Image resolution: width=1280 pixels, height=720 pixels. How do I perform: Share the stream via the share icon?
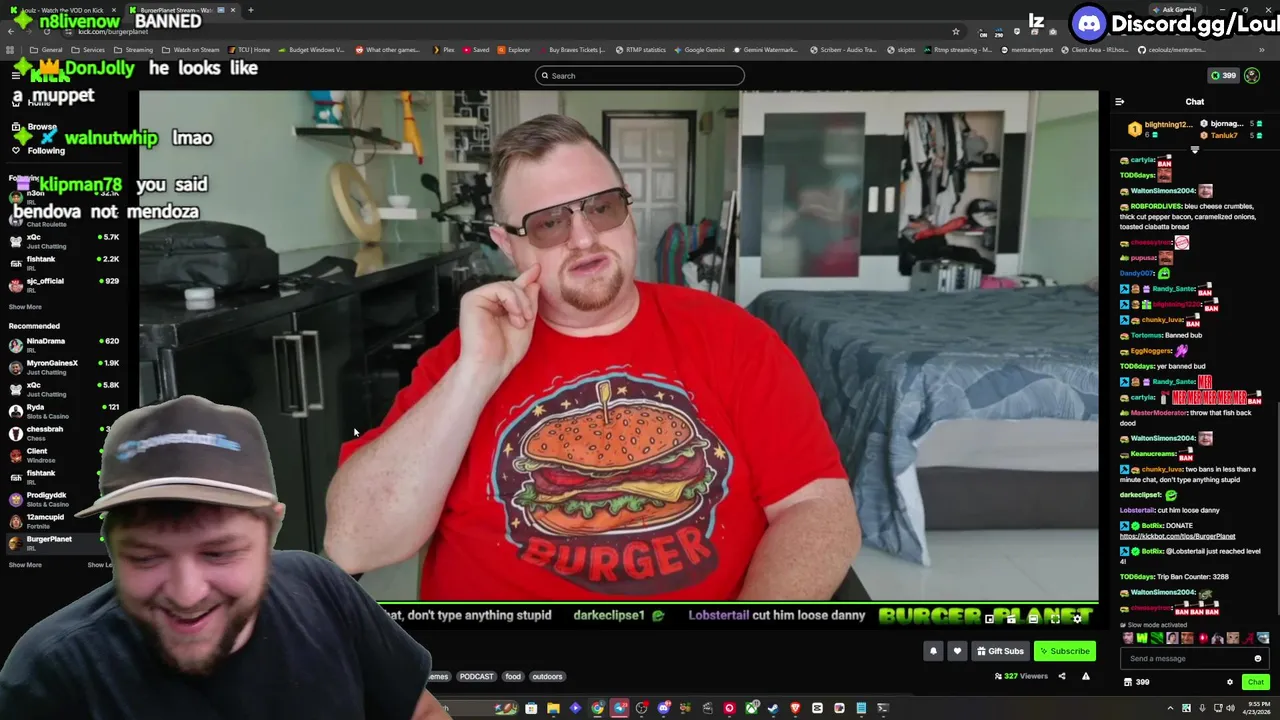pos(1062,676)
